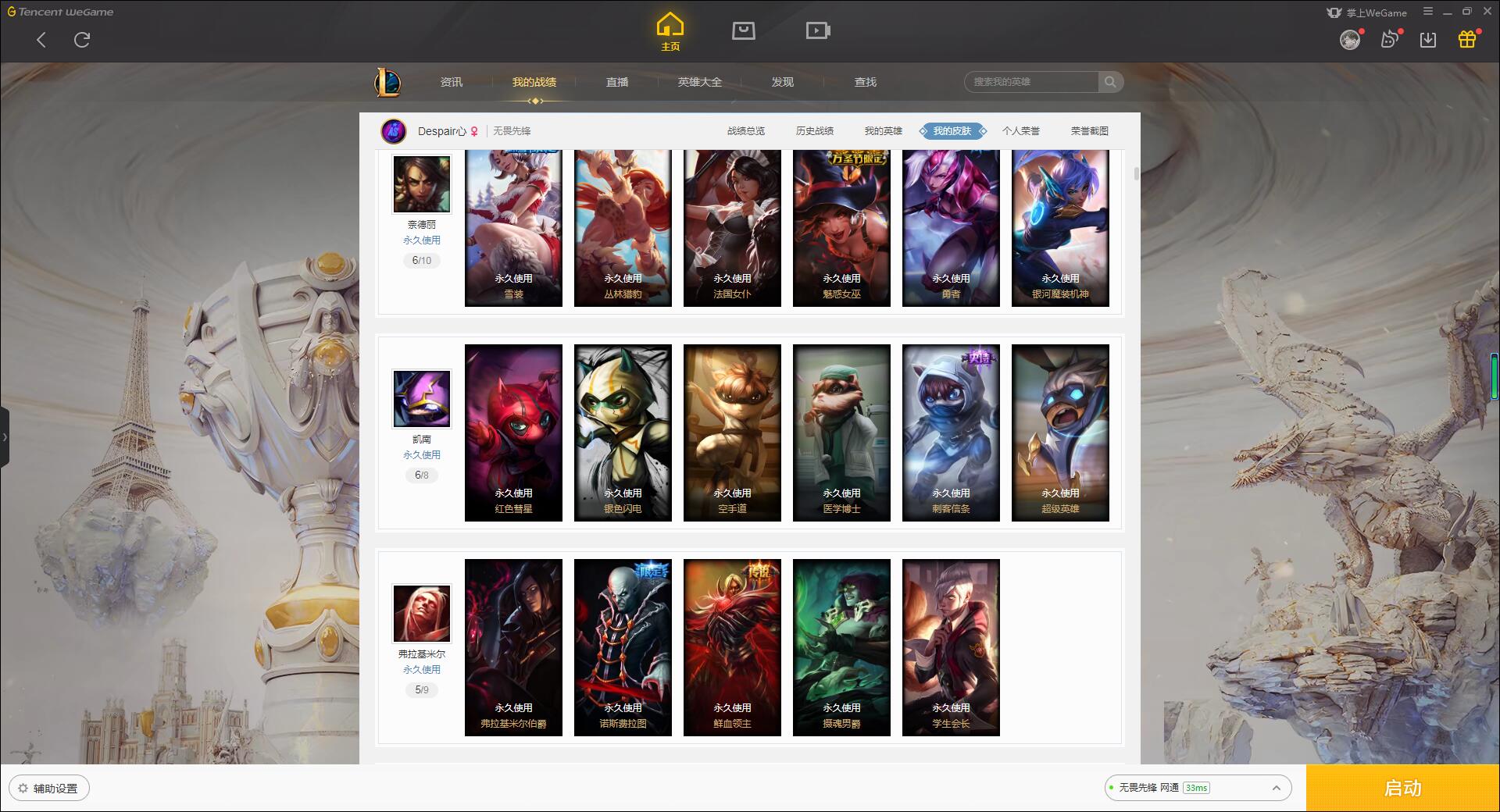Screen dimensions: 1500x812
Task: Expand the 无畏先锋 网通 server selector
Action: pos(1198,788)
